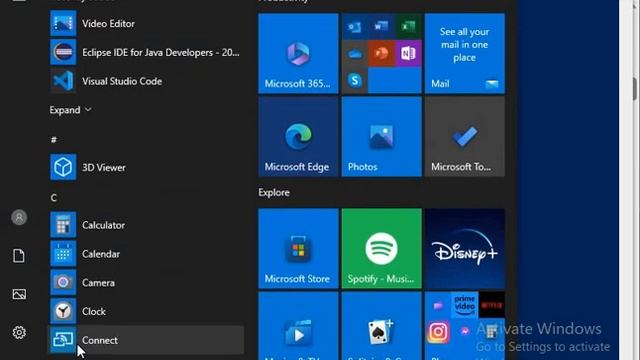The image size is (640, 360).
Task: Open PowerPoint from the Office tile folder
Action: click(381, 53)
